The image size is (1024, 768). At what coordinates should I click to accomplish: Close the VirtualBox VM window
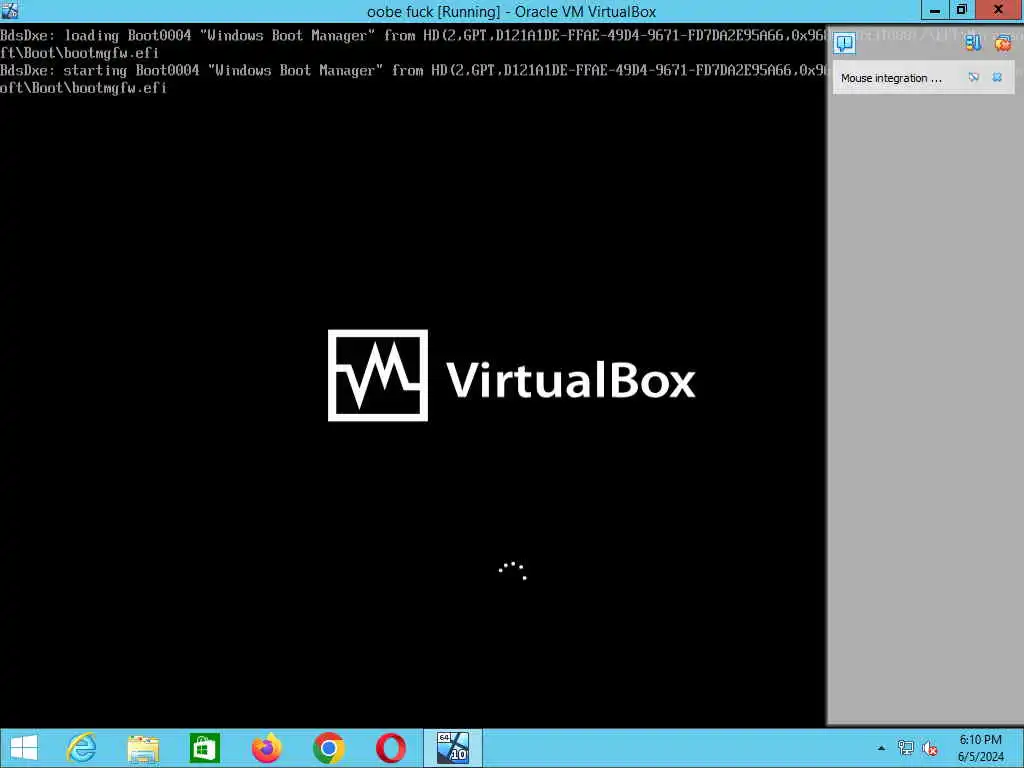(x=999, y=10)
